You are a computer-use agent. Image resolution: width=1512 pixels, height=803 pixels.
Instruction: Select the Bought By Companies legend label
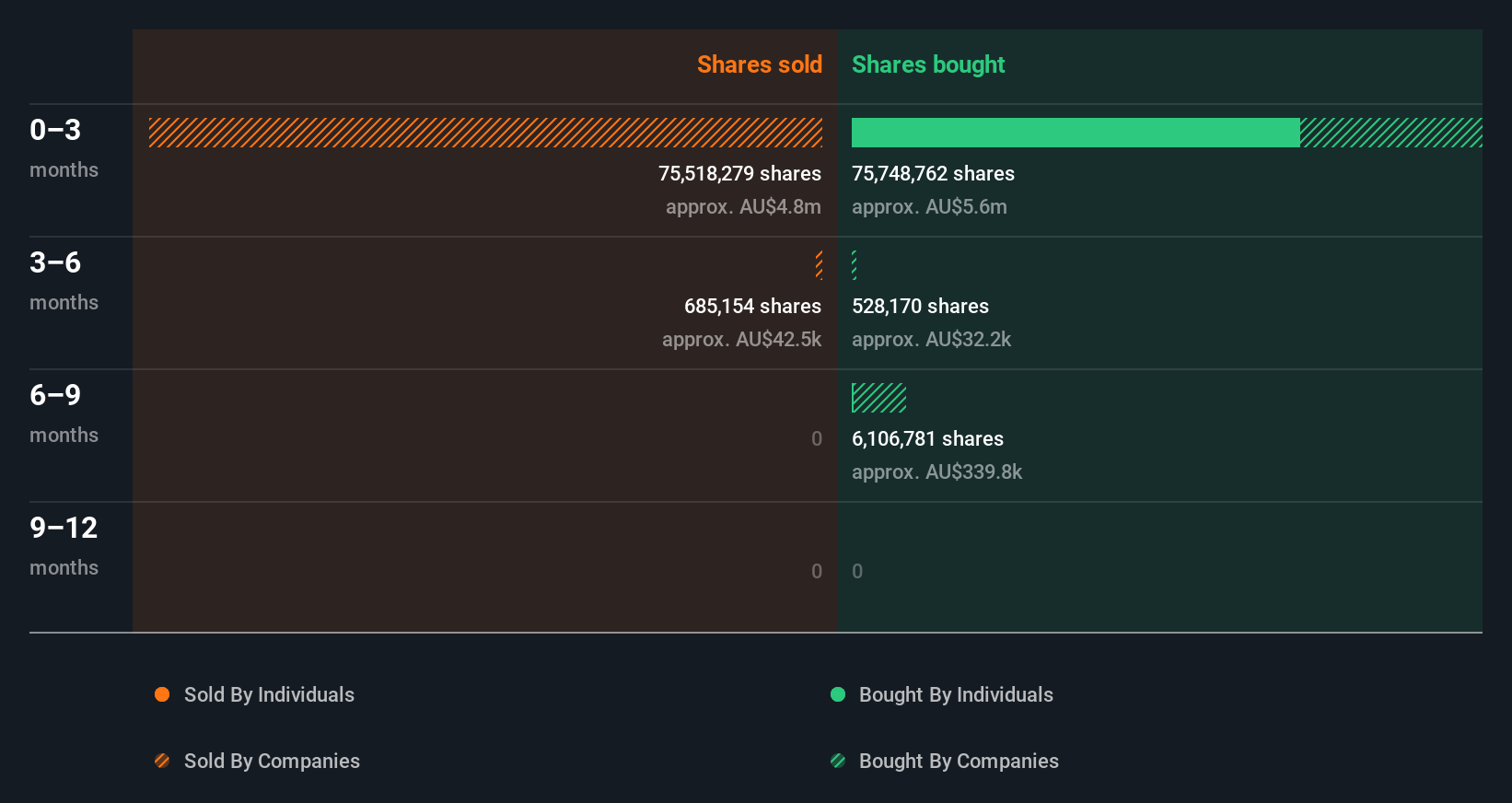pyautogui.click(x=959, y=761)
